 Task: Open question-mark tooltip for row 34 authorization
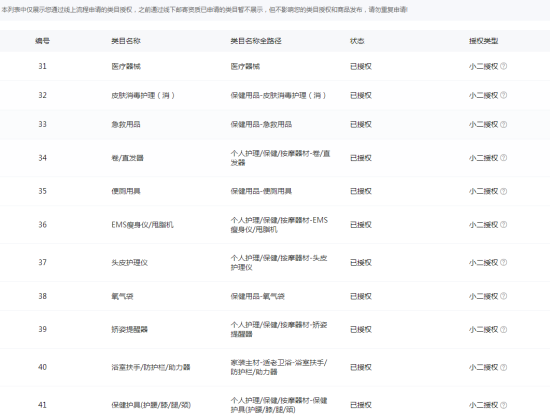[503, 158]
